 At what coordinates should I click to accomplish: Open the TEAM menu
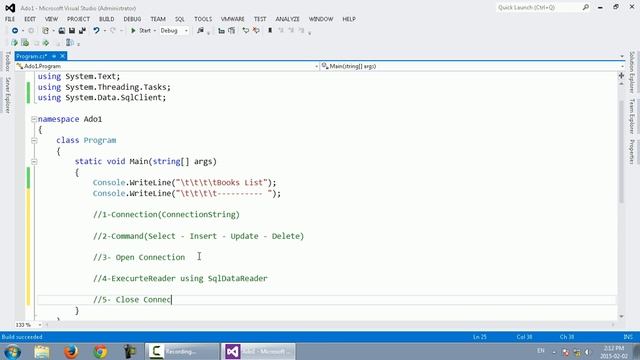click(x=158, y=19)
